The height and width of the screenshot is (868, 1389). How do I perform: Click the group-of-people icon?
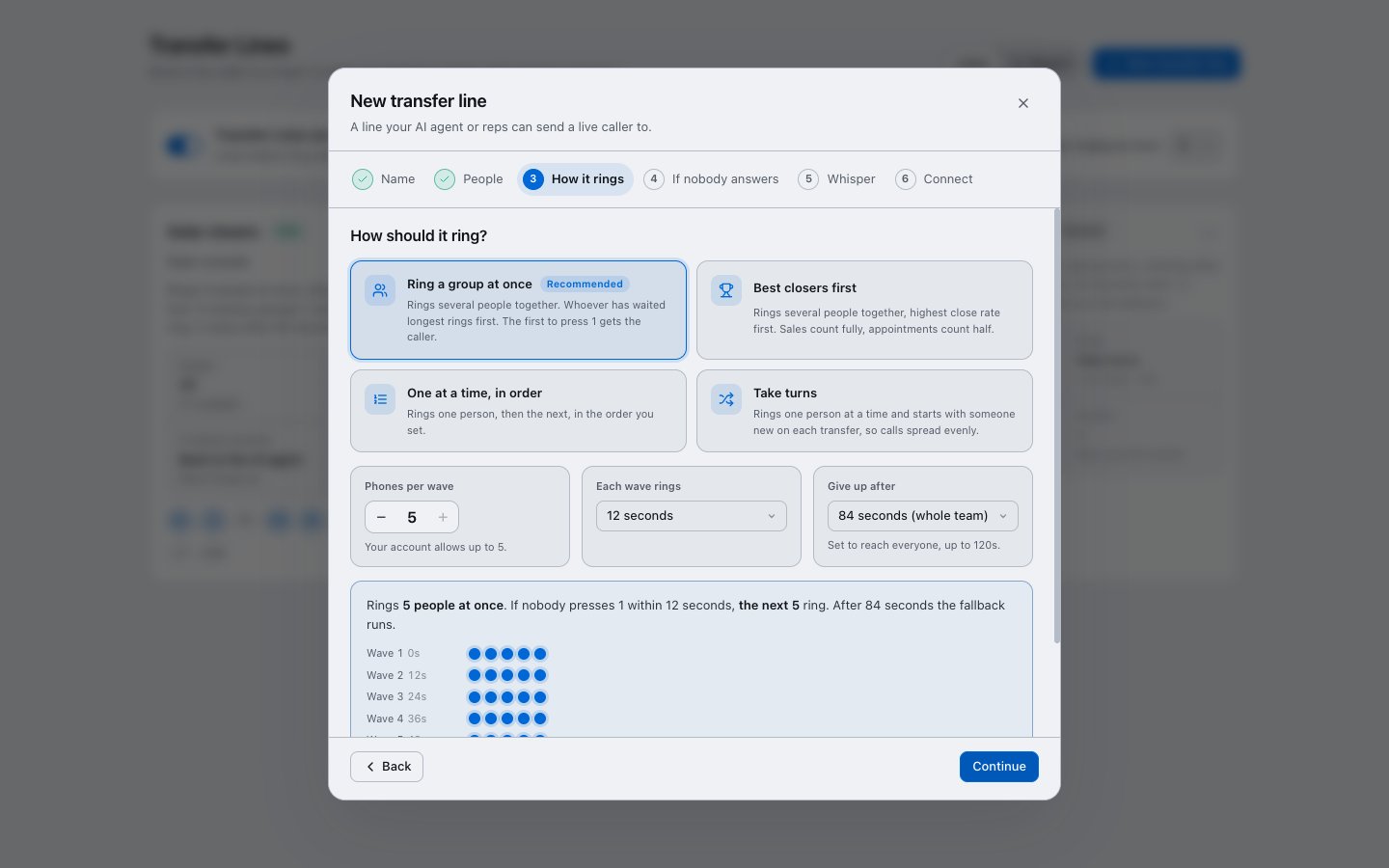[380, 290]
